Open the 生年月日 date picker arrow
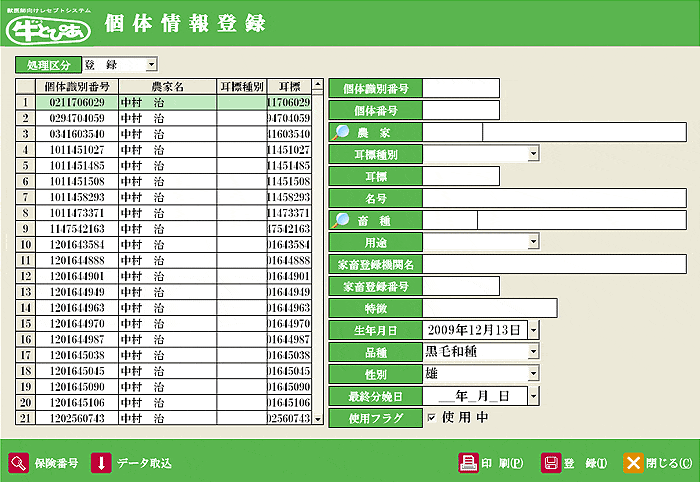The height and width of the screenshot is (482, 700). point(533,329)
